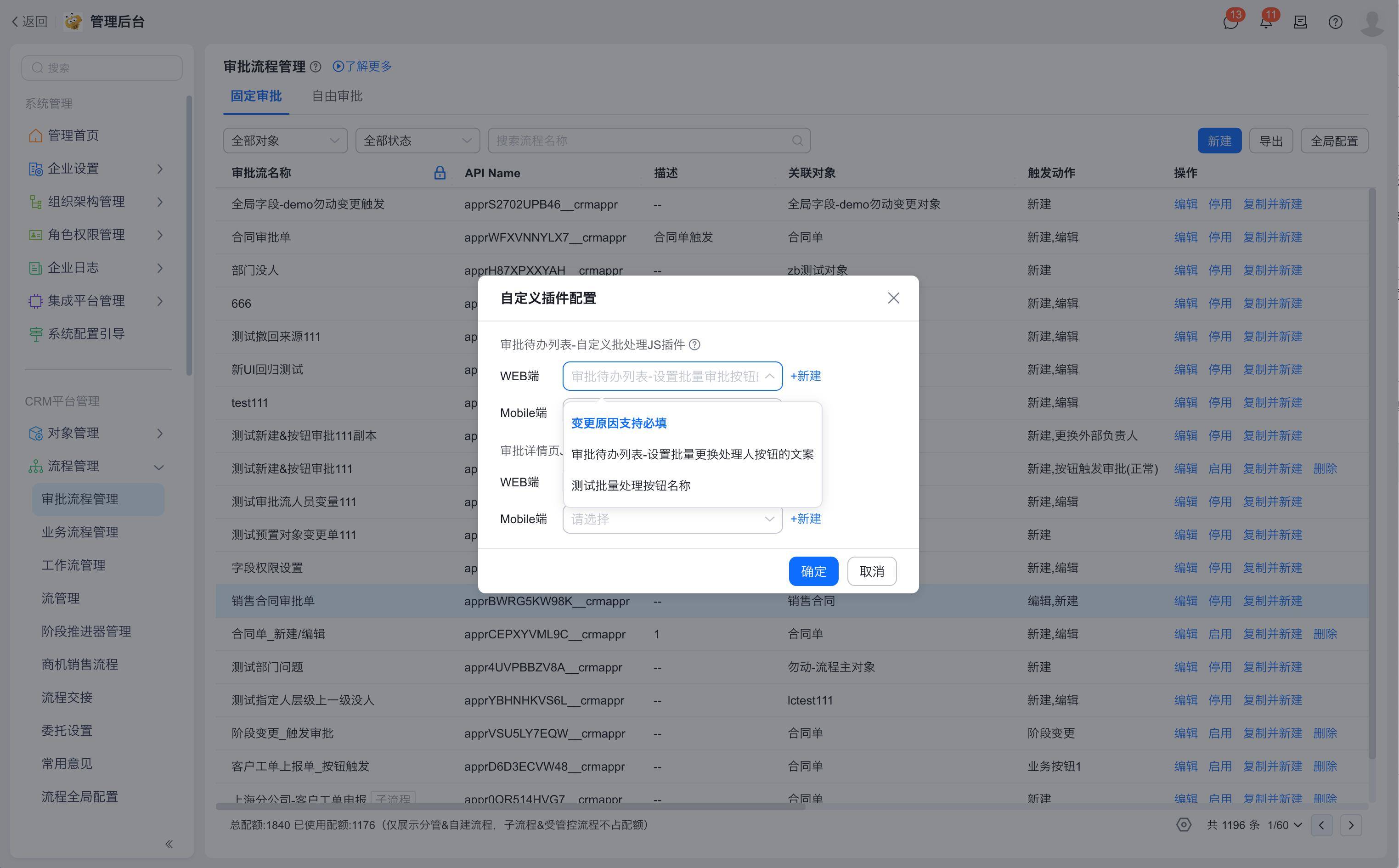The width and height of the screenshot is (1399, 868).
Task: Choose 测试批量处理按钮名称 from the list
Action: (x=631, y=486)
